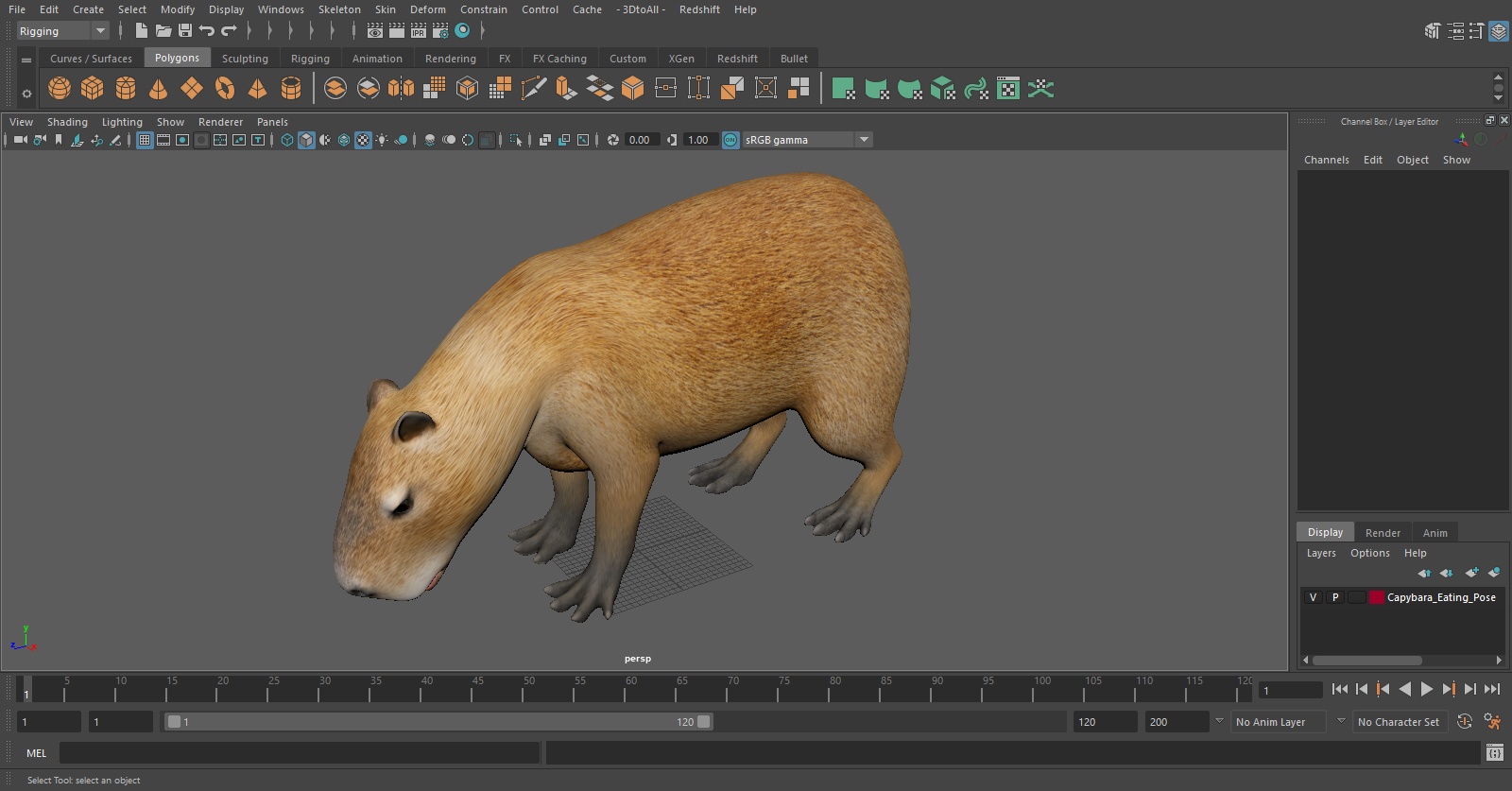Click the go to start of playback button
This screenshot has width=1512, height=791.
(x=1340, y=689)
